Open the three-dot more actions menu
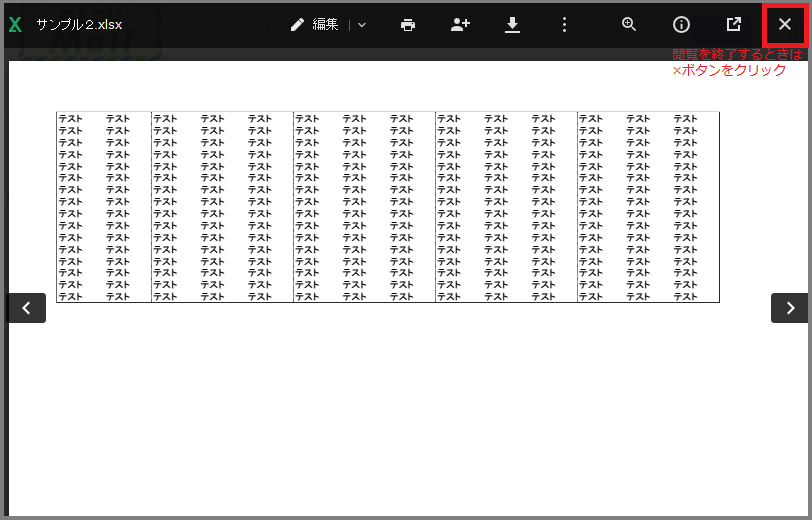Image resolution: width=812 pixels, height=520 pixels. 564,25
